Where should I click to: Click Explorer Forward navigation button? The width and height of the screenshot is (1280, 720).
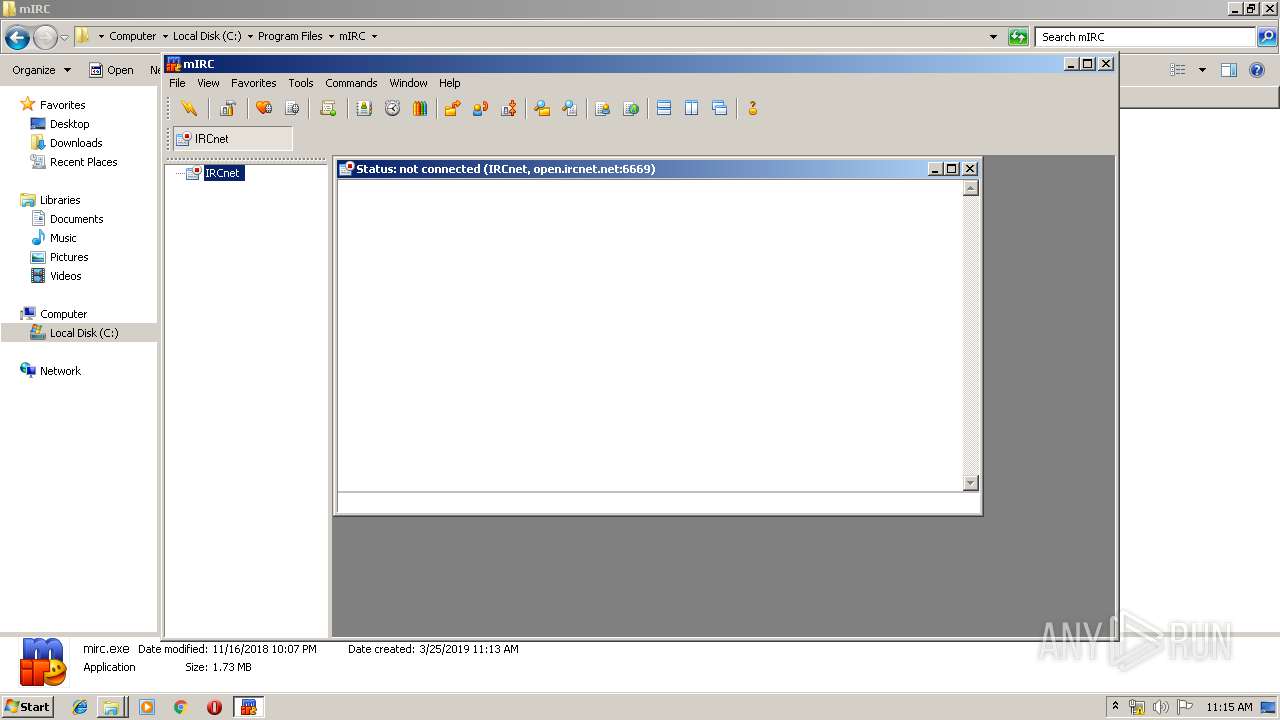click(x=45, y=38)
